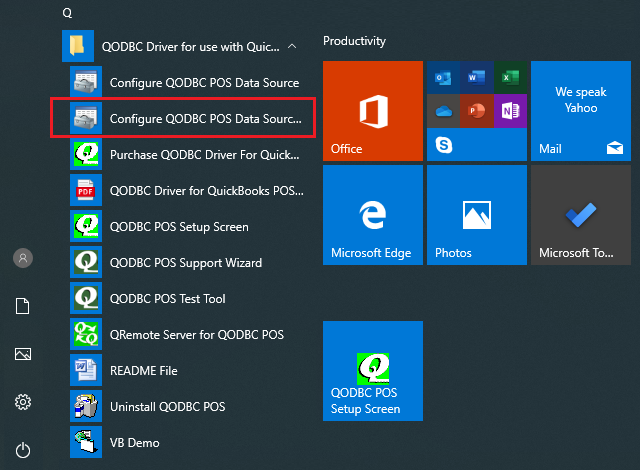Viewport: 640px width, 470px height.
Task: Click the QODBC Driver for QuickBooks POS... label
Action: pyautogui.click(x=207, y=191)
